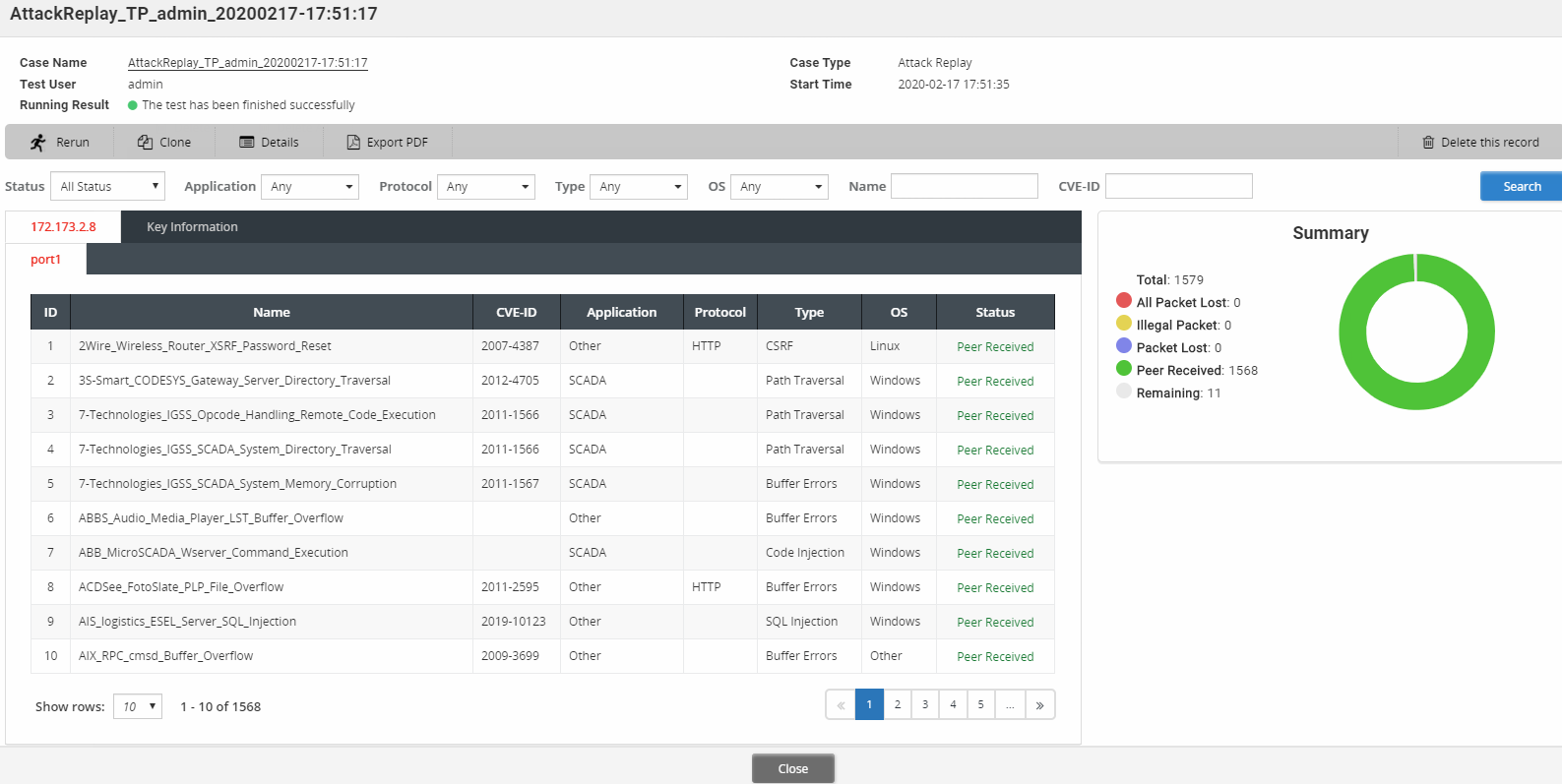Go to page 2 of results
The width and height of the screenshot is (1562, 784).
coord(898,705)
